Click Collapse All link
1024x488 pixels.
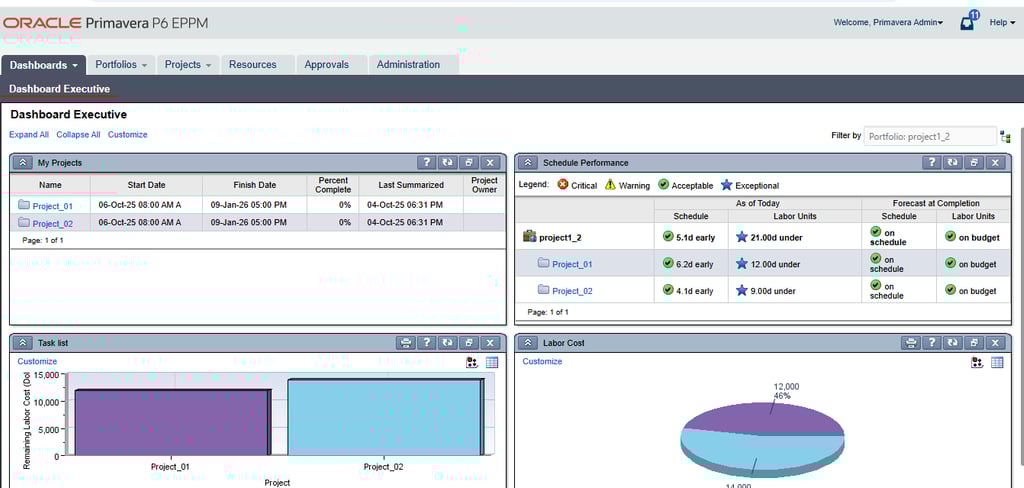click(x=78, y=135)
